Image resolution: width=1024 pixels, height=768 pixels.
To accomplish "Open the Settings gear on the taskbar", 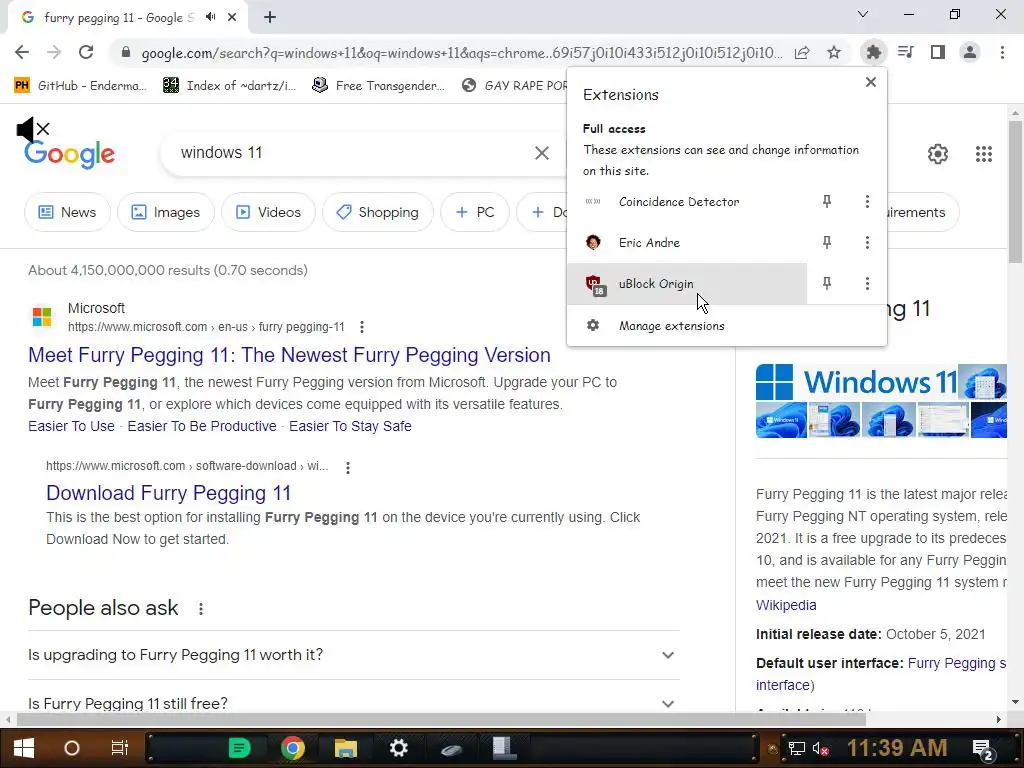I will tap(398, 748).
